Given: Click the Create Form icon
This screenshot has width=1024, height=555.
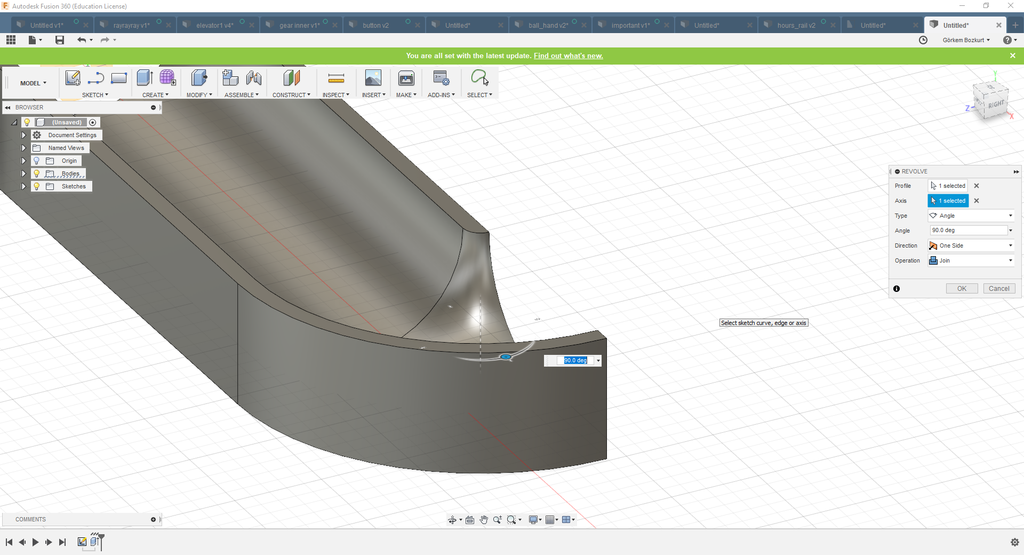Looking at the screenshot, I should coord(167,78).
